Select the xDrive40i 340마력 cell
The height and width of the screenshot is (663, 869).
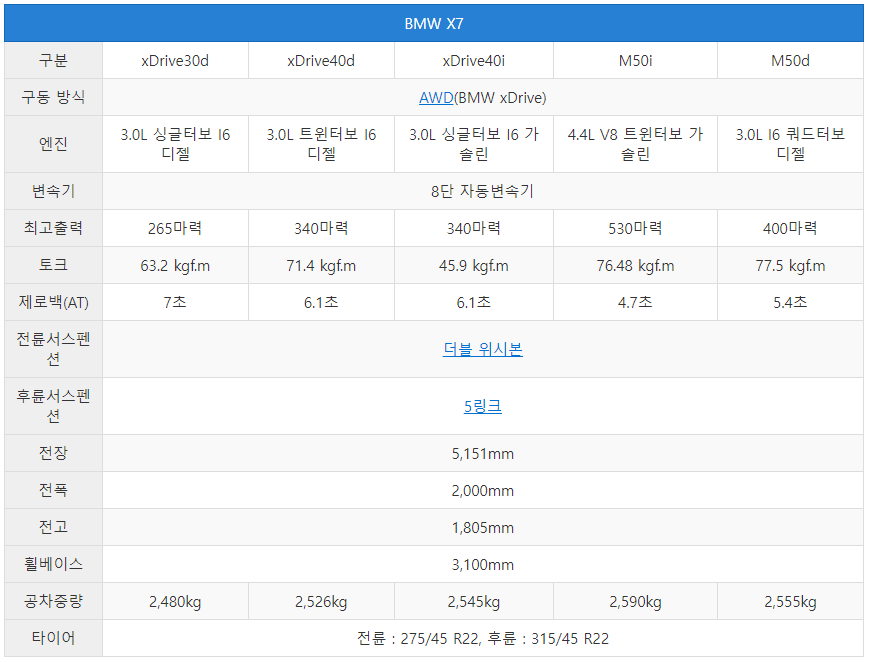[473, 228]
